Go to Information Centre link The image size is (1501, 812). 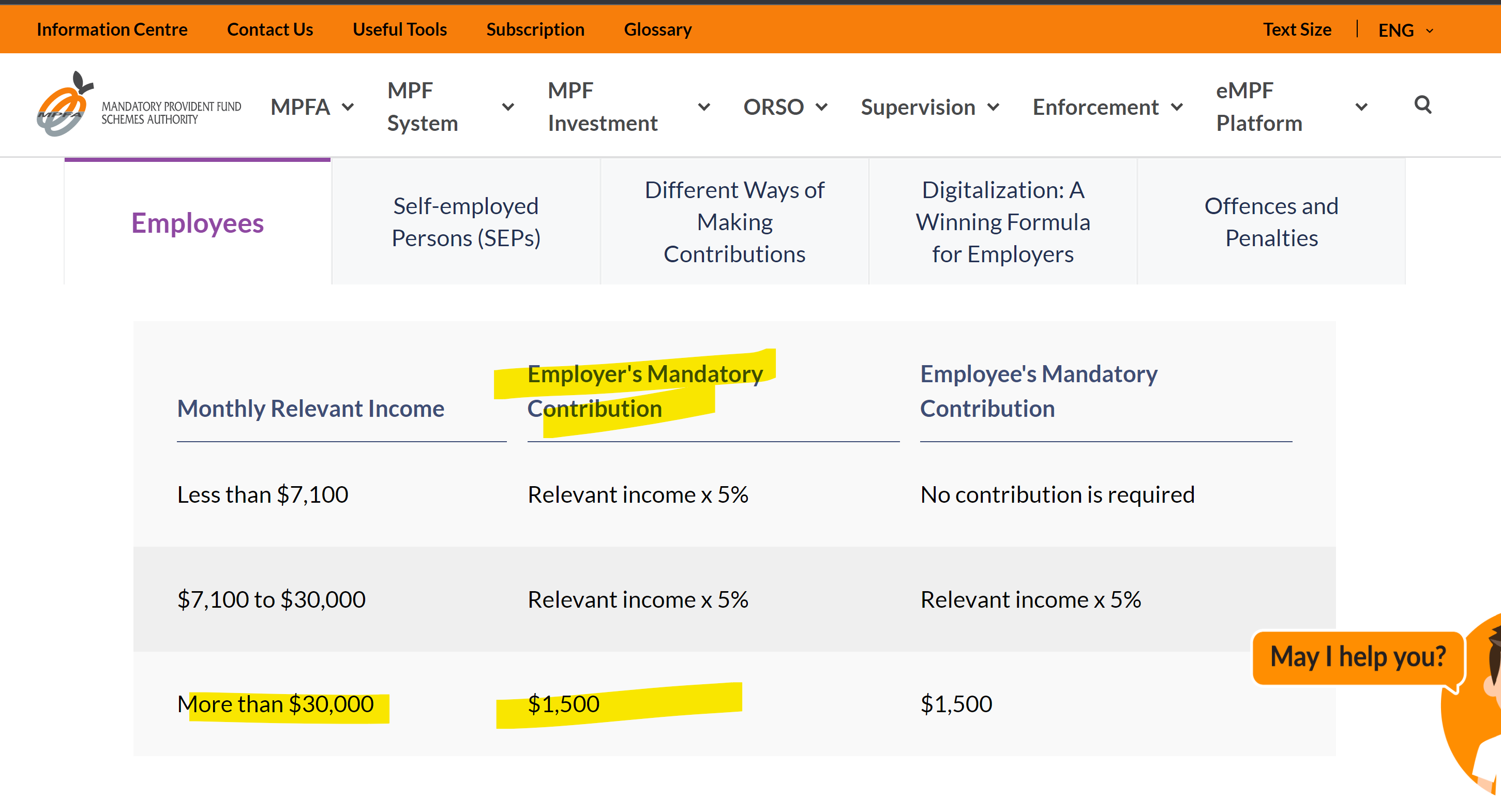[112, 29]
